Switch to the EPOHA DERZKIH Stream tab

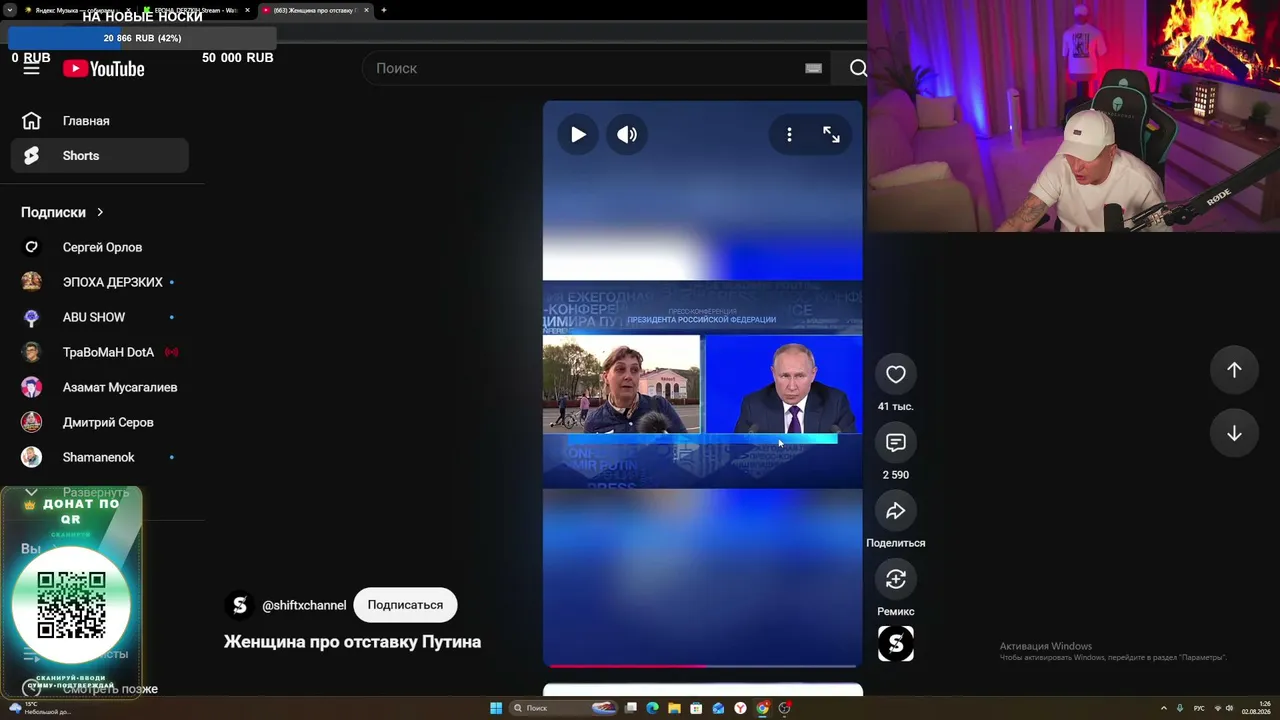[x=195, y=10]
